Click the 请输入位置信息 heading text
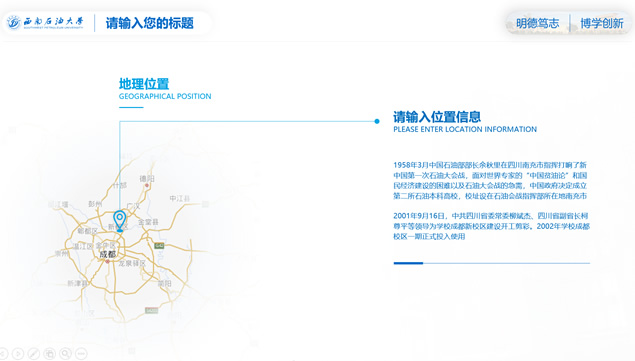Screen dimensions: 635x361 point(437,117)
